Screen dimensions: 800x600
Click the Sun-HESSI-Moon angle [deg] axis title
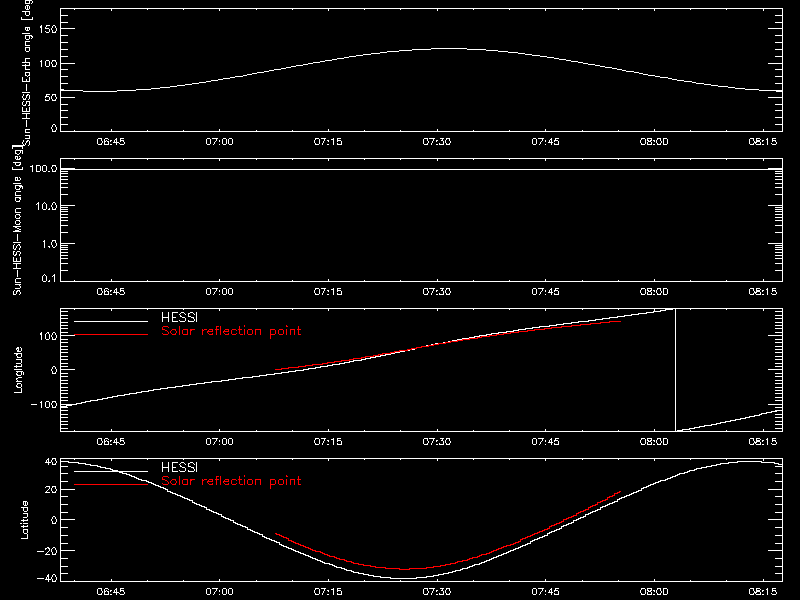tap(17, 220)
